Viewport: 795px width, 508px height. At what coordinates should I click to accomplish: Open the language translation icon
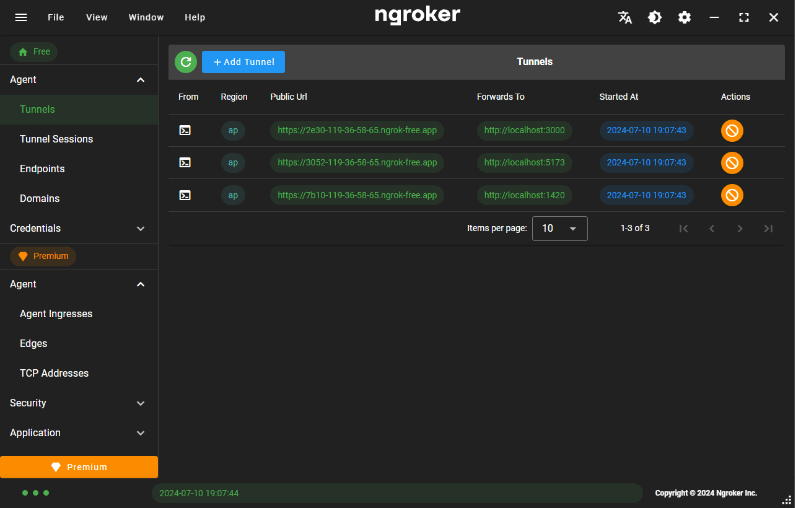point(625,17)
